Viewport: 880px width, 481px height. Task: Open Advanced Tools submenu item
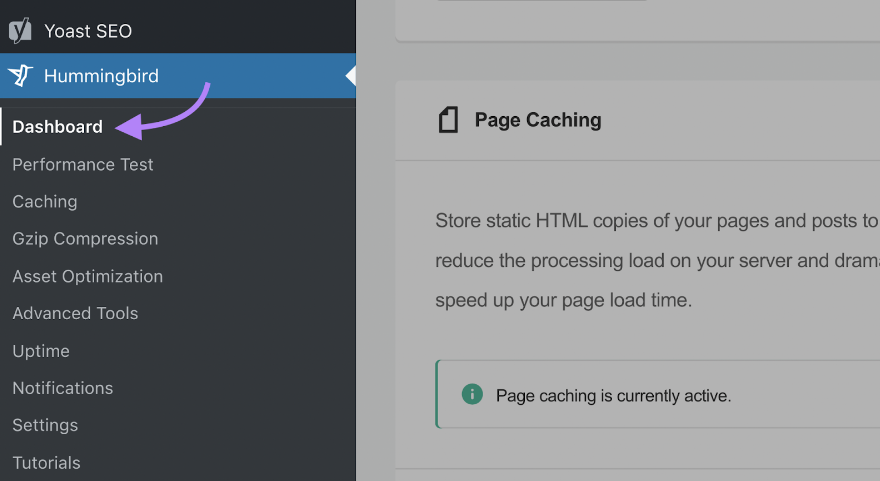pyautogui.click(x=75, y=313)
